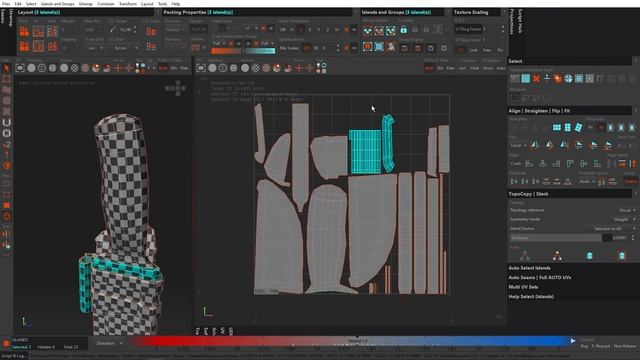The image size is (640, 360).
Task: Click the wireframe sphere shading icon in 3D viewport
Action: 42,68
